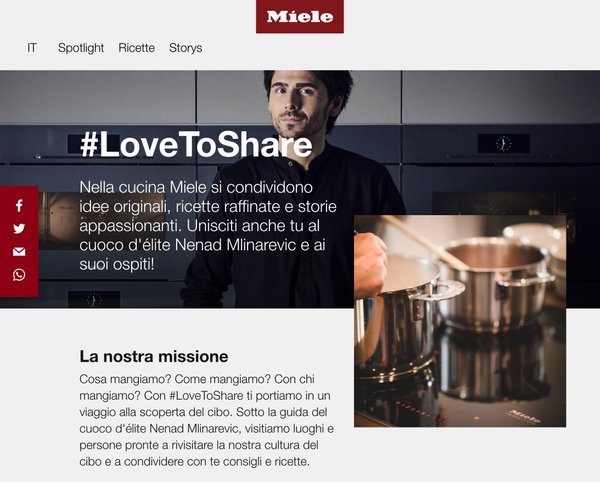Click the wooden spoon in the pots photo
This screenshot has width=600, height=482.
(423, 240)
